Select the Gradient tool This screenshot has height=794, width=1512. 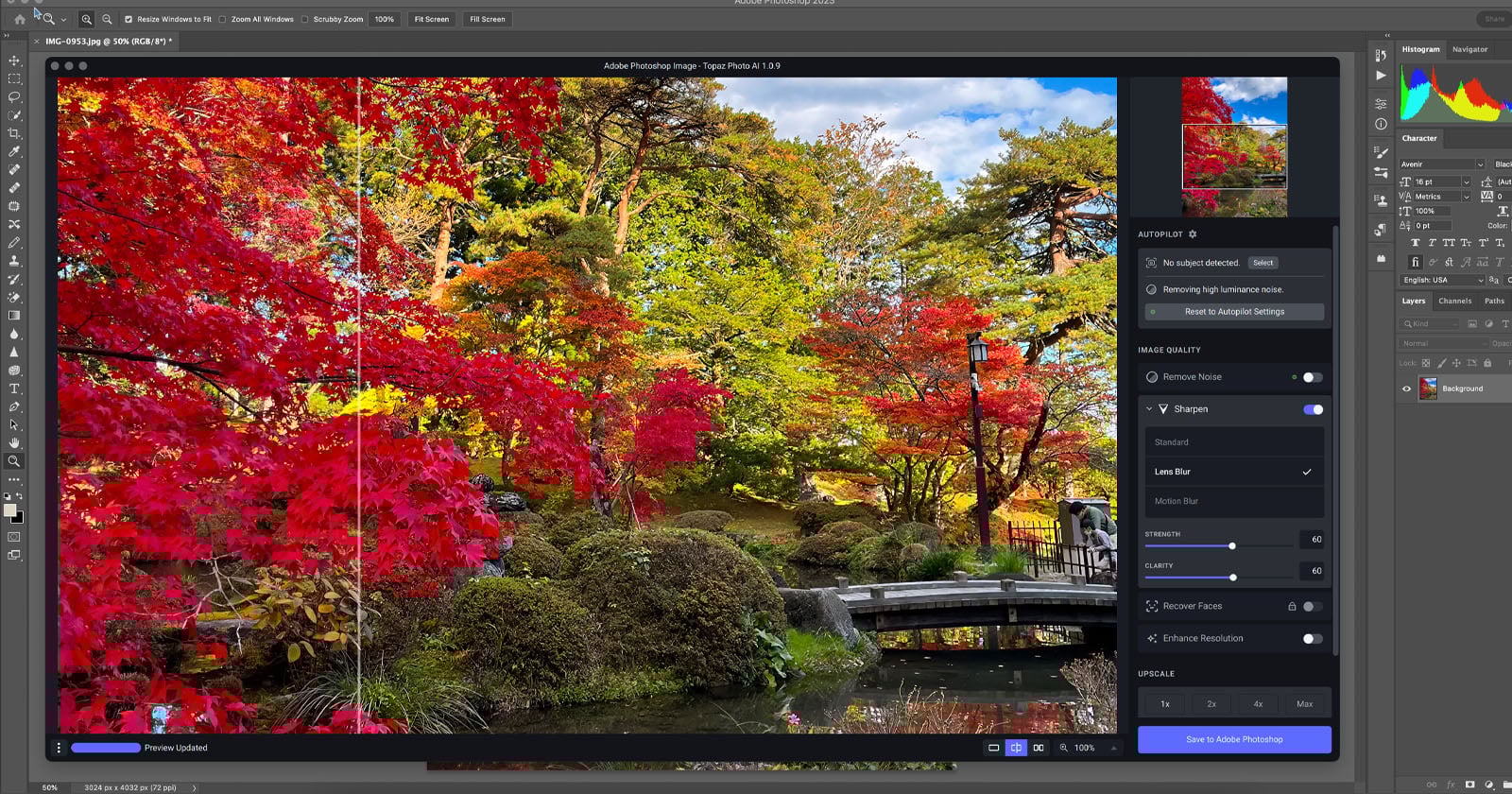tap(14, 316)
